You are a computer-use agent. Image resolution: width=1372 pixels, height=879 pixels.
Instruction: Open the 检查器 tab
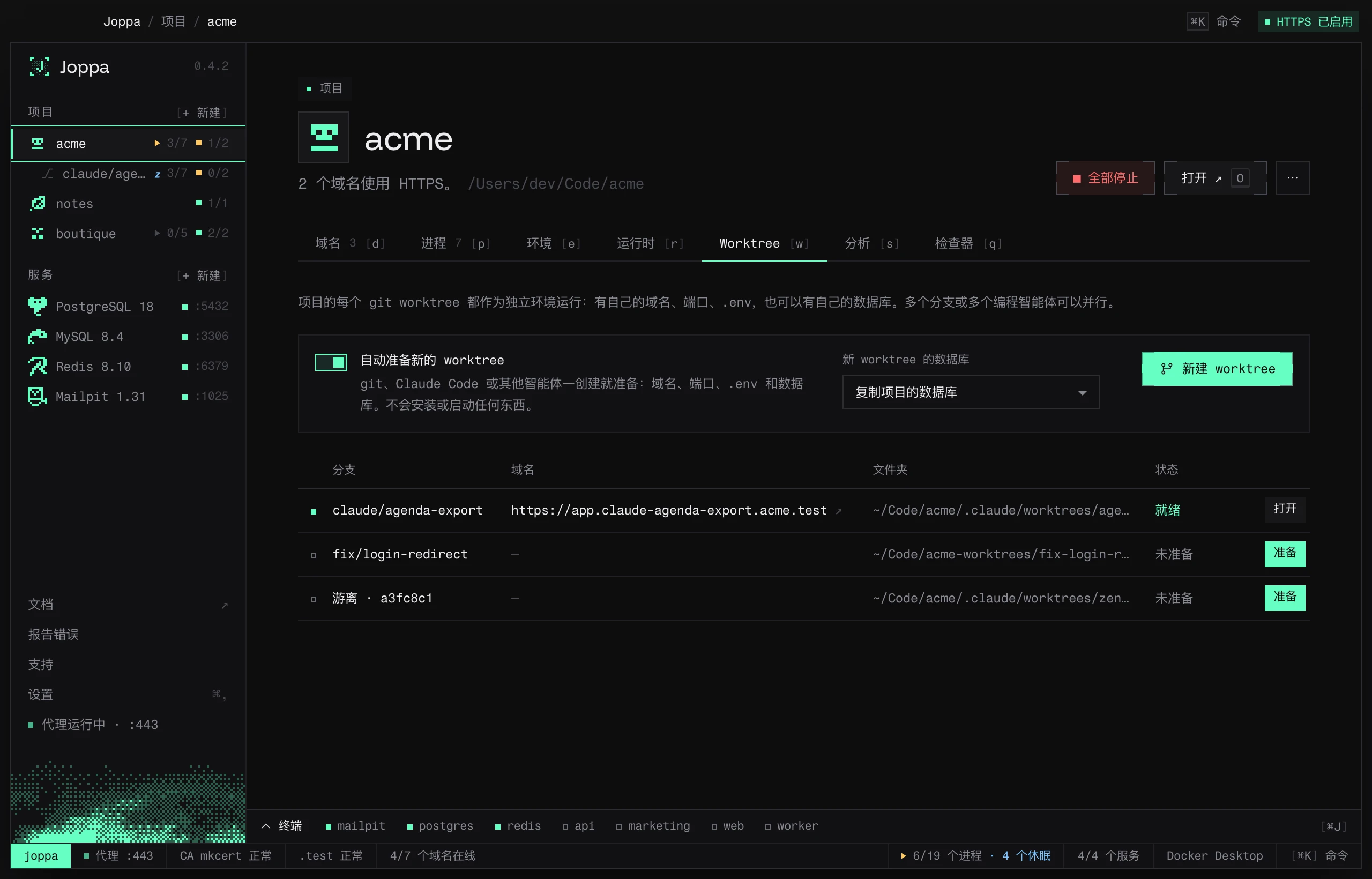[968, 244]
